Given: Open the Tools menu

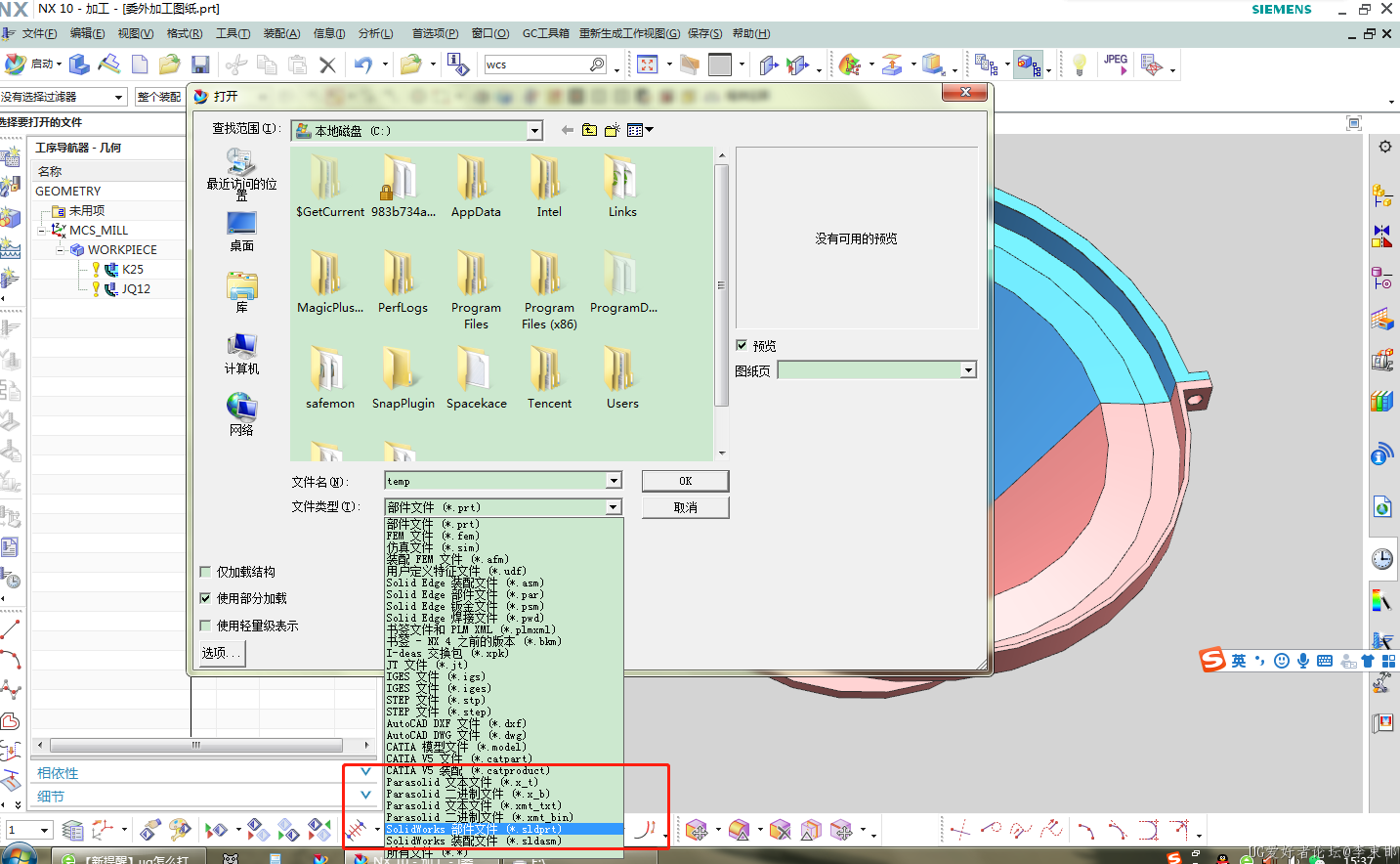Looking at the screenshot, I should pyautogui.click(x=233, y=33).
